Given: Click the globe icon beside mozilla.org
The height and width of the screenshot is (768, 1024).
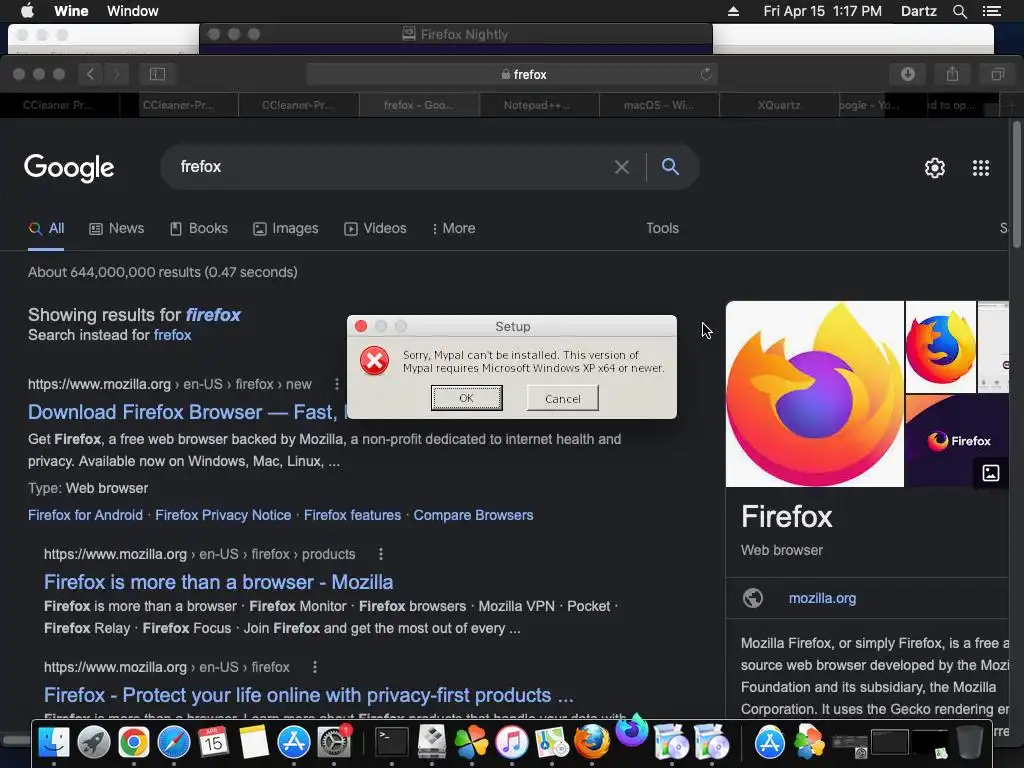Looking at the screenshot, I should click(x=752, y=598).
